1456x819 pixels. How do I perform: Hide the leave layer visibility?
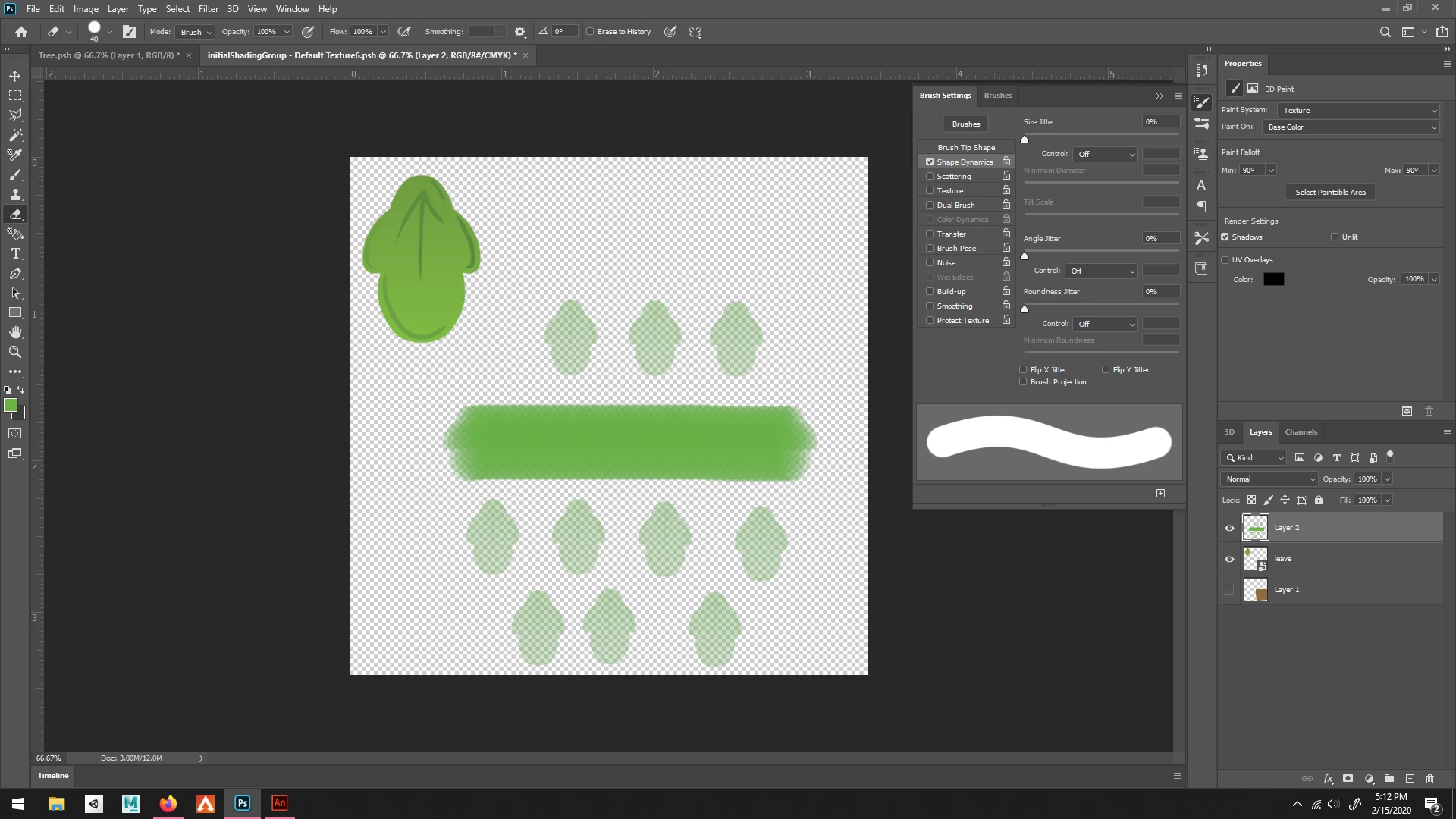1229,559
